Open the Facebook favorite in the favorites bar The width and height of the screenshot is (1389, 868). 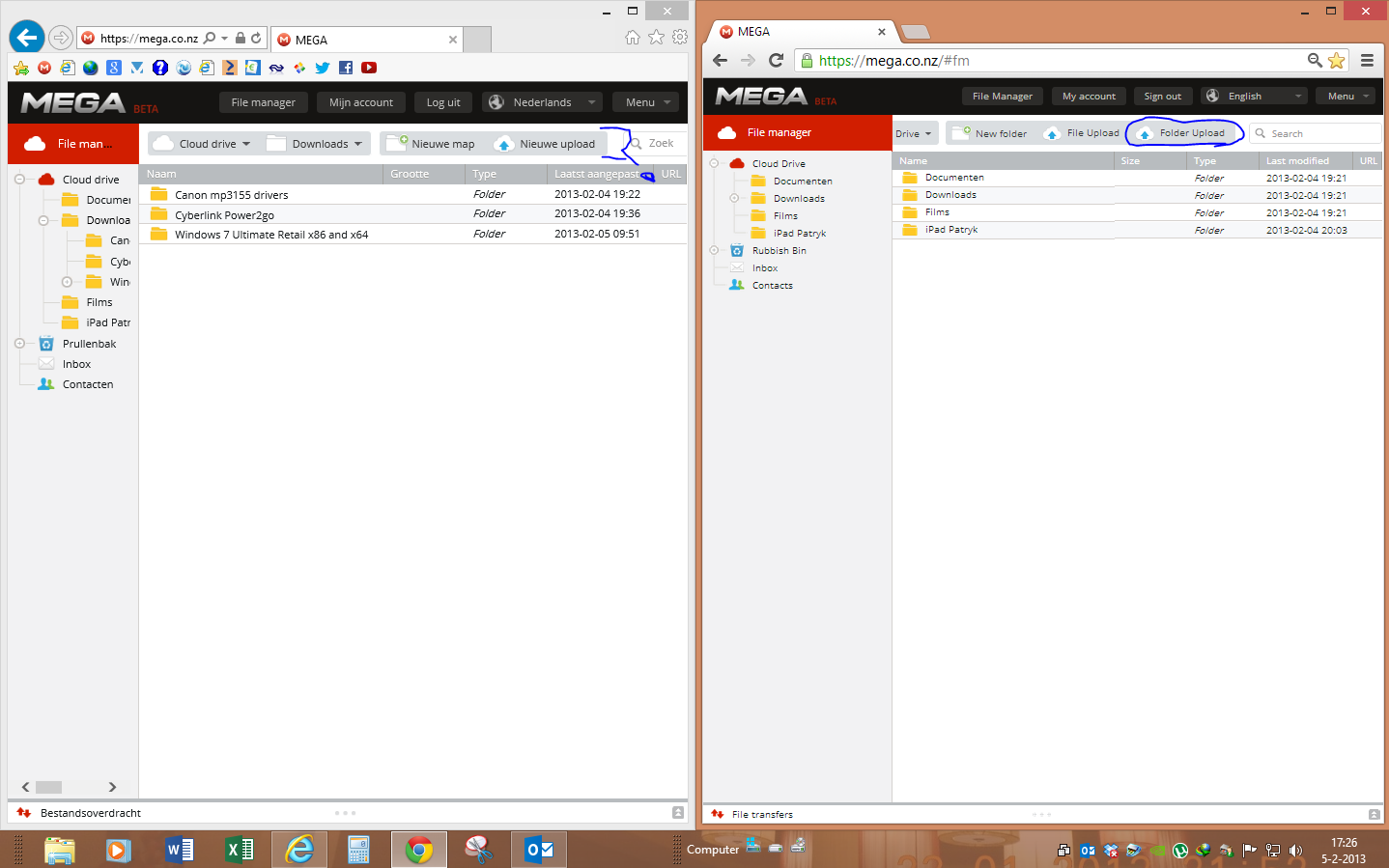coord(346,68)
